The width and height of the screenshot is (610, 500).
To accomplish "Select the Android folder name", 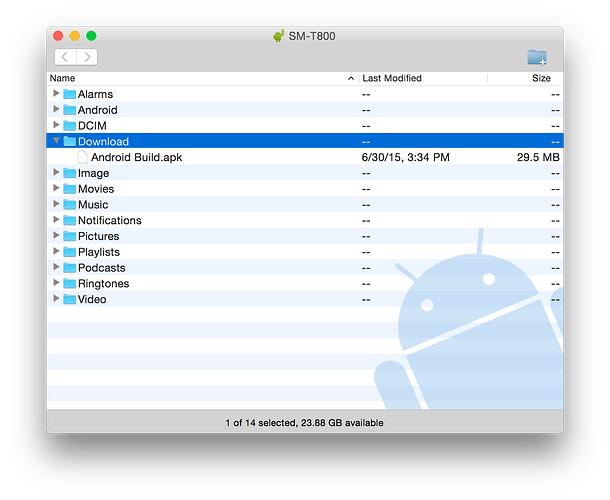I will click(x=98, y=110).
